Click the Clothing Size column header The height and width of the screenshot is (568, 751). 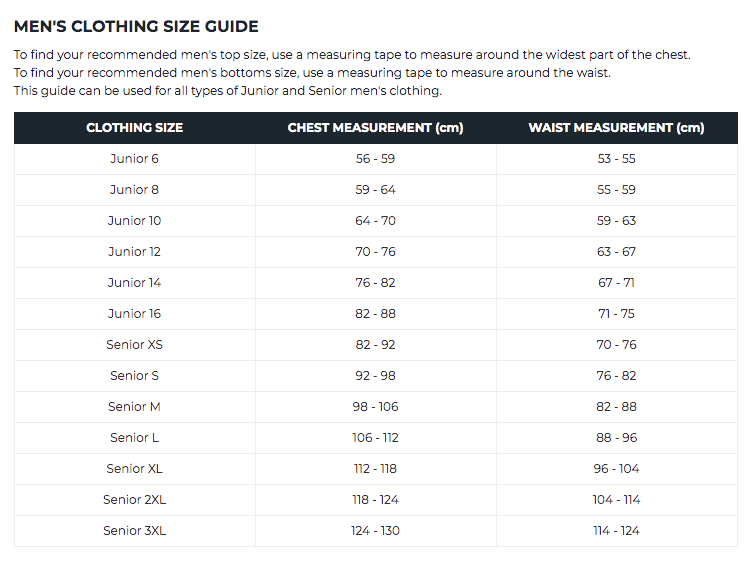coord(134,128)
